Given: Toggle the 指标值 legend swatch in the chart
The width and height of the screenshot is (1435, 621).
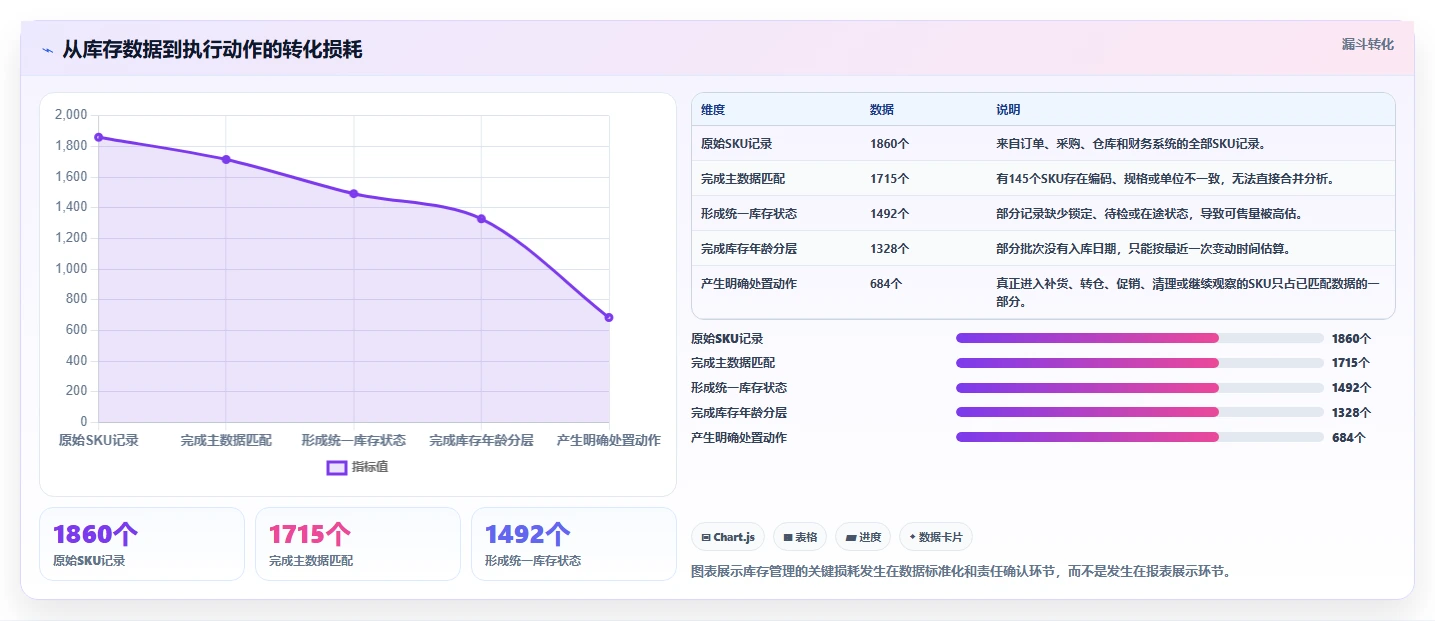Looking at the screenshot, I should pyautogui.click(x=337, y=467).
